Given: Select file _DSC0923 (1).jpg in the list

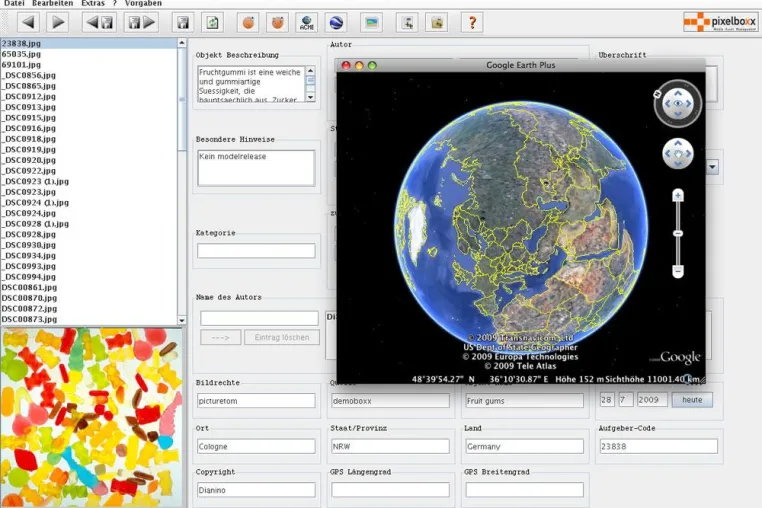Looking at the screenshot, I should tap(89, 181).
